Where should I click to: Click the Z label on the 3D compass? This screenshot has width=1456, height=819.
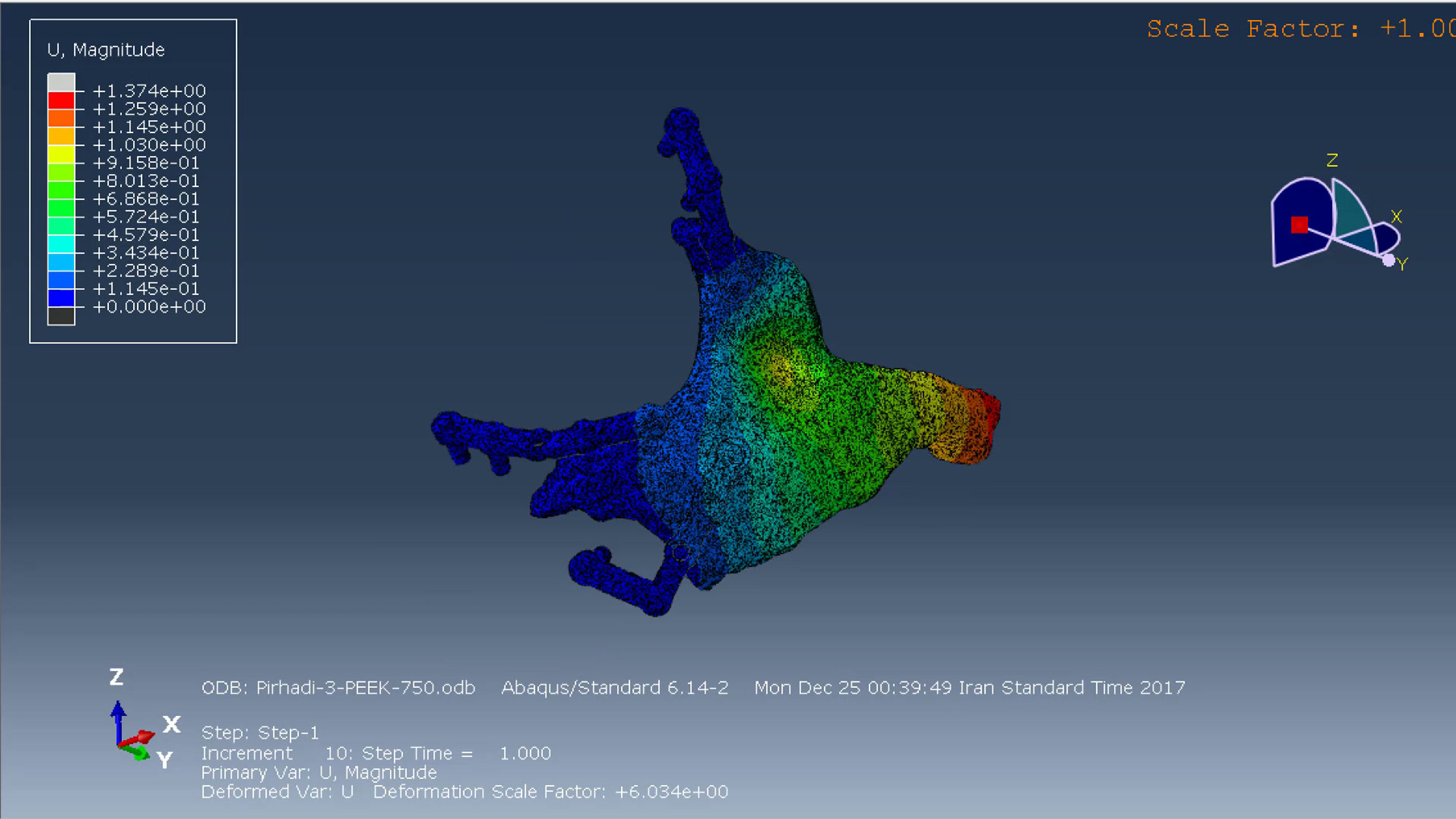(x=1332, y=160)
